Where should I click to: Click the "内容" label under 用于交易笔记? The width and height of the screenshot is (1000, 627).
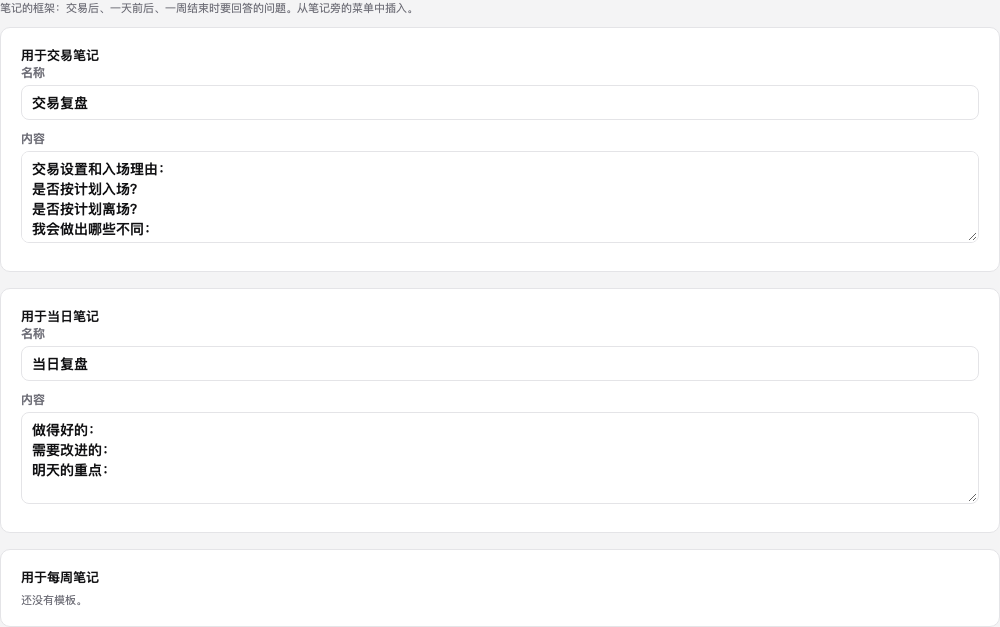pos(33,138)
